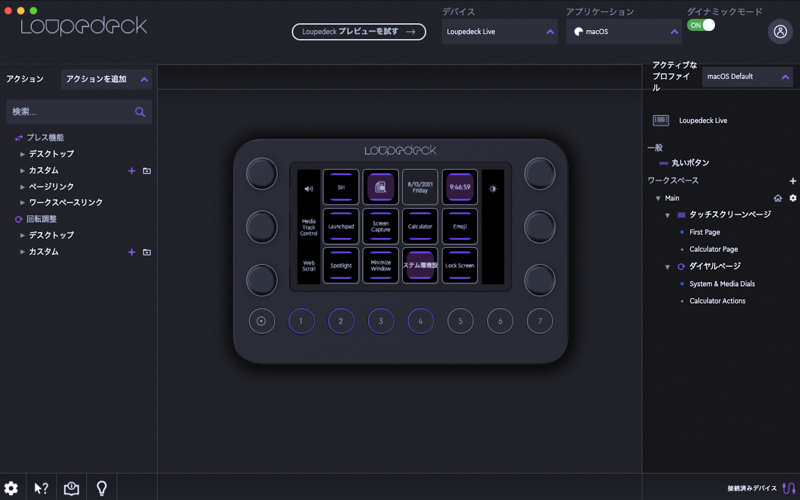Screen dimensions: 800x500
Task: Click the home icon for Main workspace
Action: click(x=778, y=198)
